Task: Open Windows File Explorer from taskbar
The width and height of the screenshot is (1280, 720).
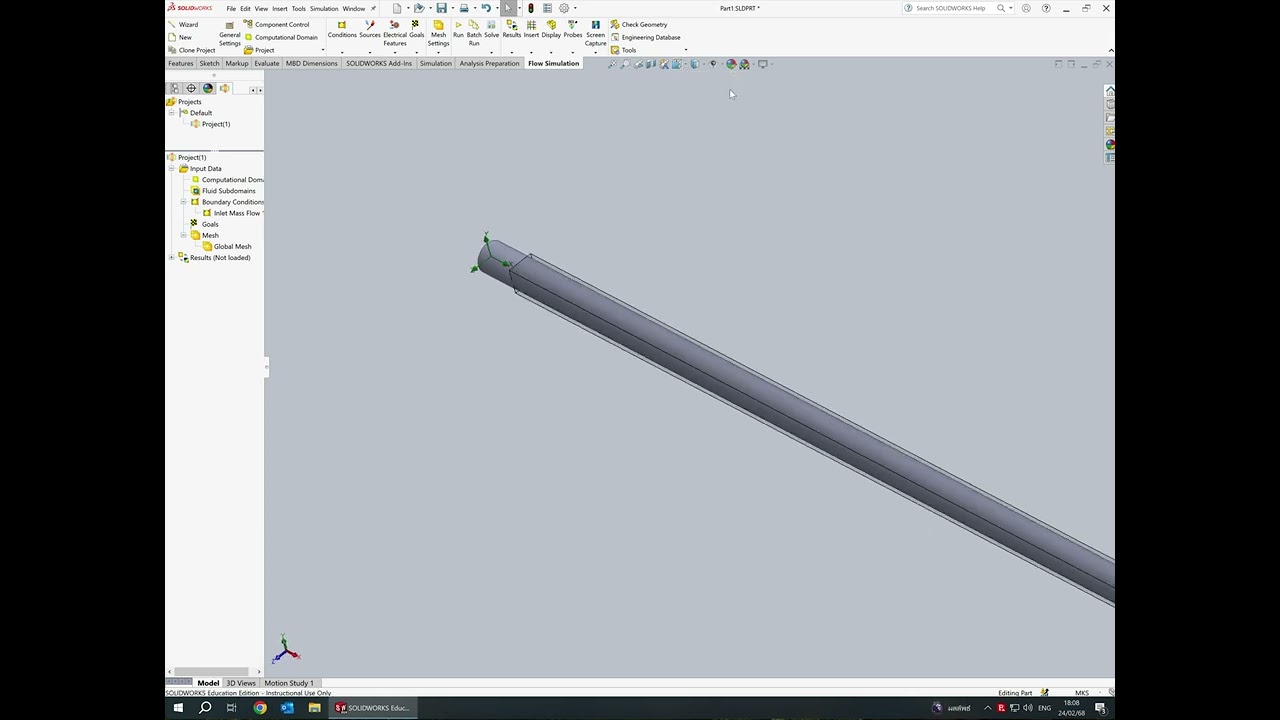Action: 314,708
